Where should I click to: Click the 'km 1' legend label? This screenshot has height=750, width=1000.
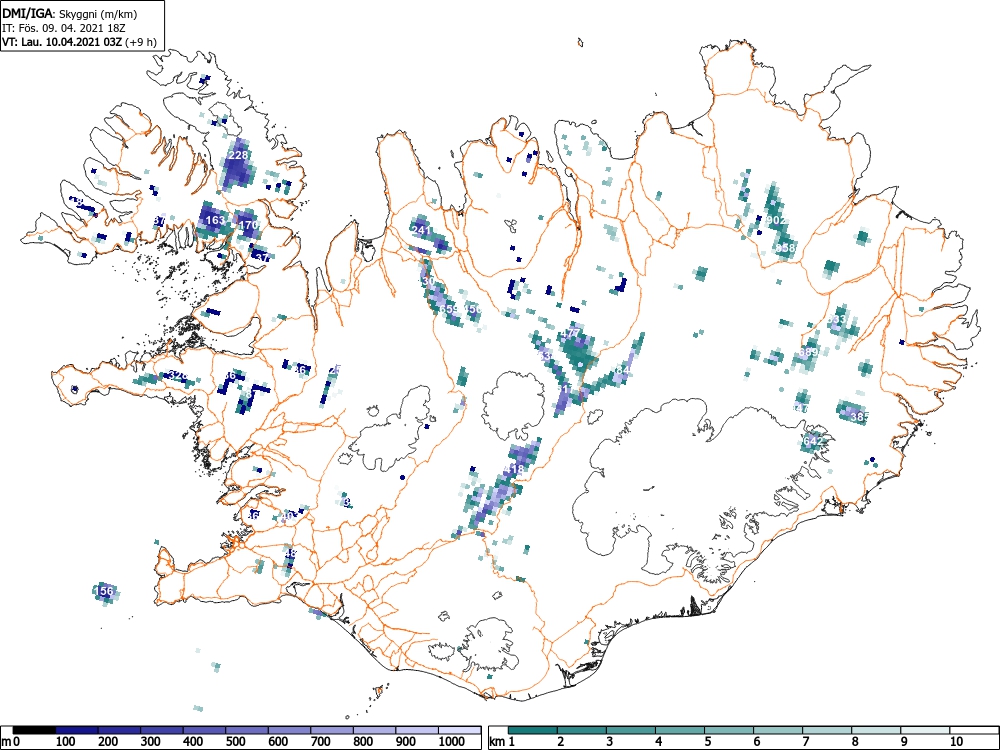(x=502, y=742)
